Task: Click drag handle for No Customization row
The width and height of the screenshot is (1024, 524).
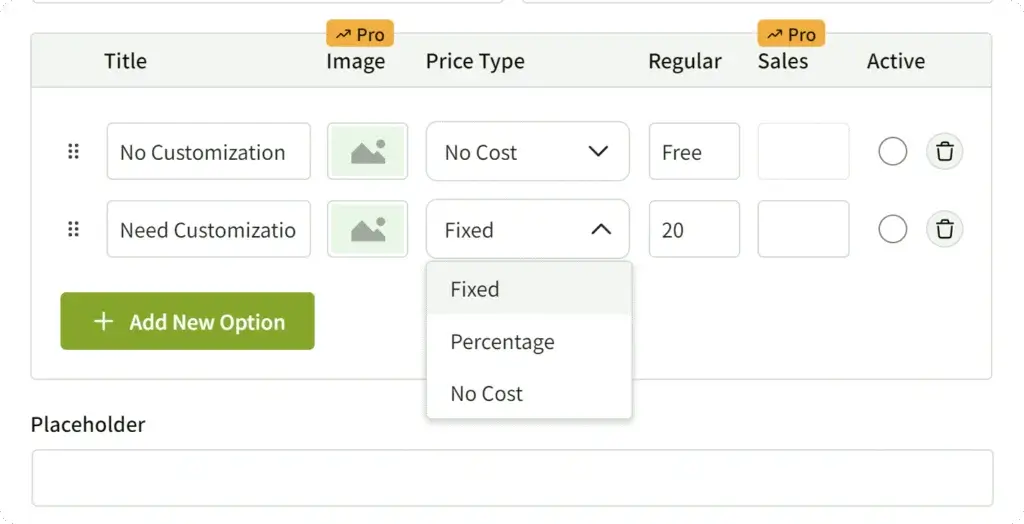Action: [73, 152]
